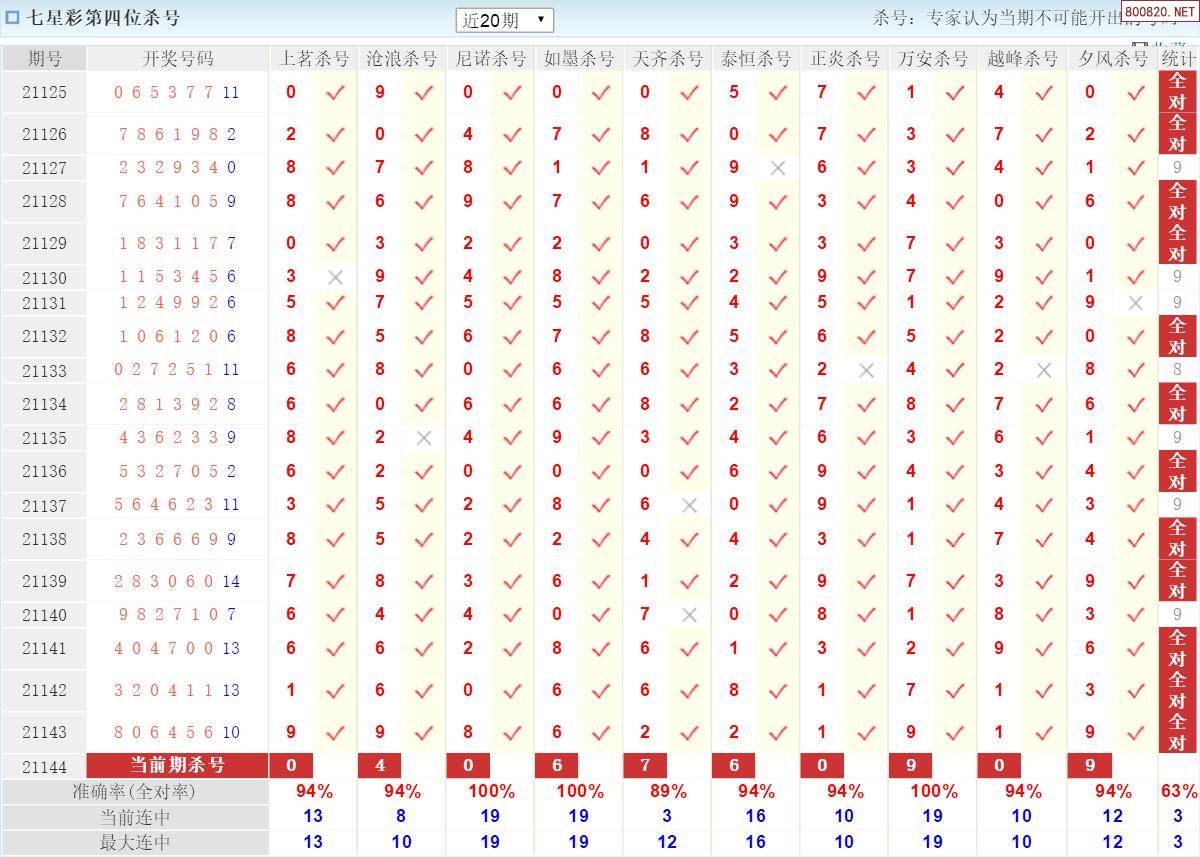Image resolution: width=1200 pixels, height=857 pixels.
Task: Click the check mark in row 21143 夕风杀号
Action: (x=1135, y=732)
